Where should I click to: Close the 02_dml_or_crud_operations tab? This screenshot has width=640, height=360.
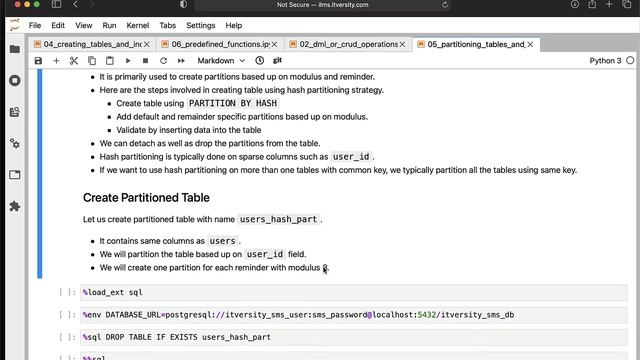[402, 44]
